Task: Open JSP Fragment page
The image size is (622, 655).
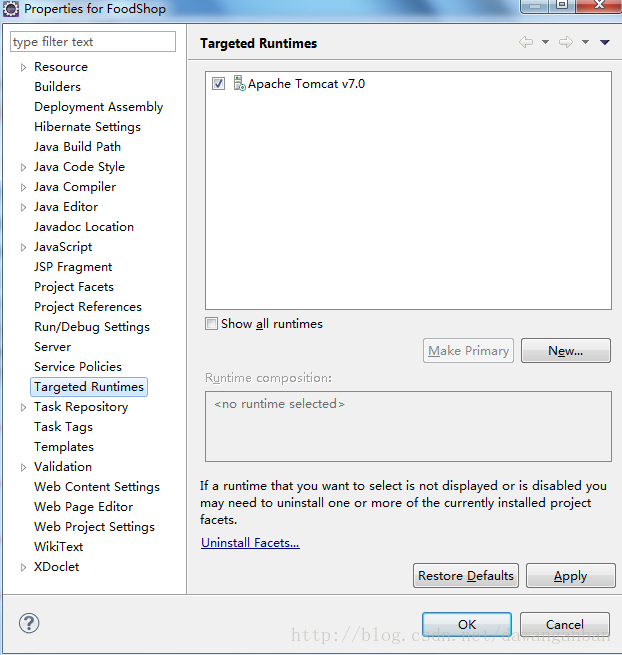Action: tap(73, 267)
